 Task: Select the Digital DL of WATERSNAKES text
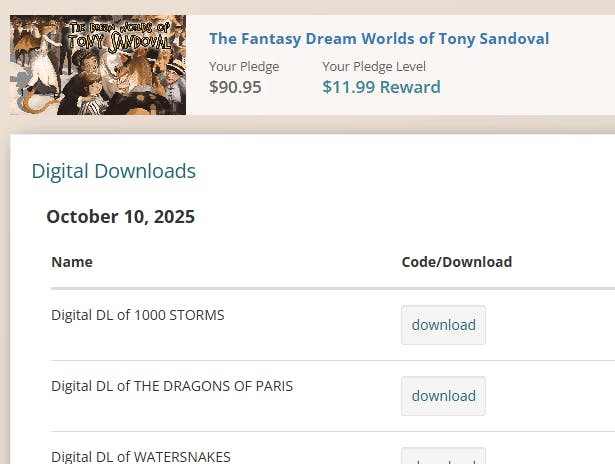pos(141,457)
